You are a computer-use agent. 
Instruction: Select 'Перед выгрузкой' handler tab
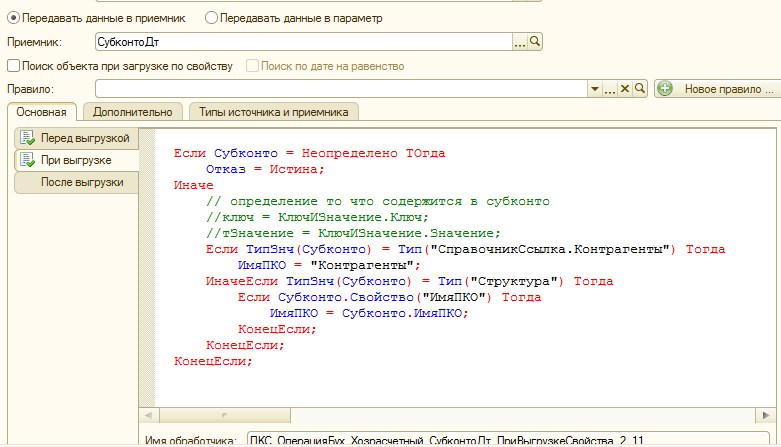(x=76, y=138)
